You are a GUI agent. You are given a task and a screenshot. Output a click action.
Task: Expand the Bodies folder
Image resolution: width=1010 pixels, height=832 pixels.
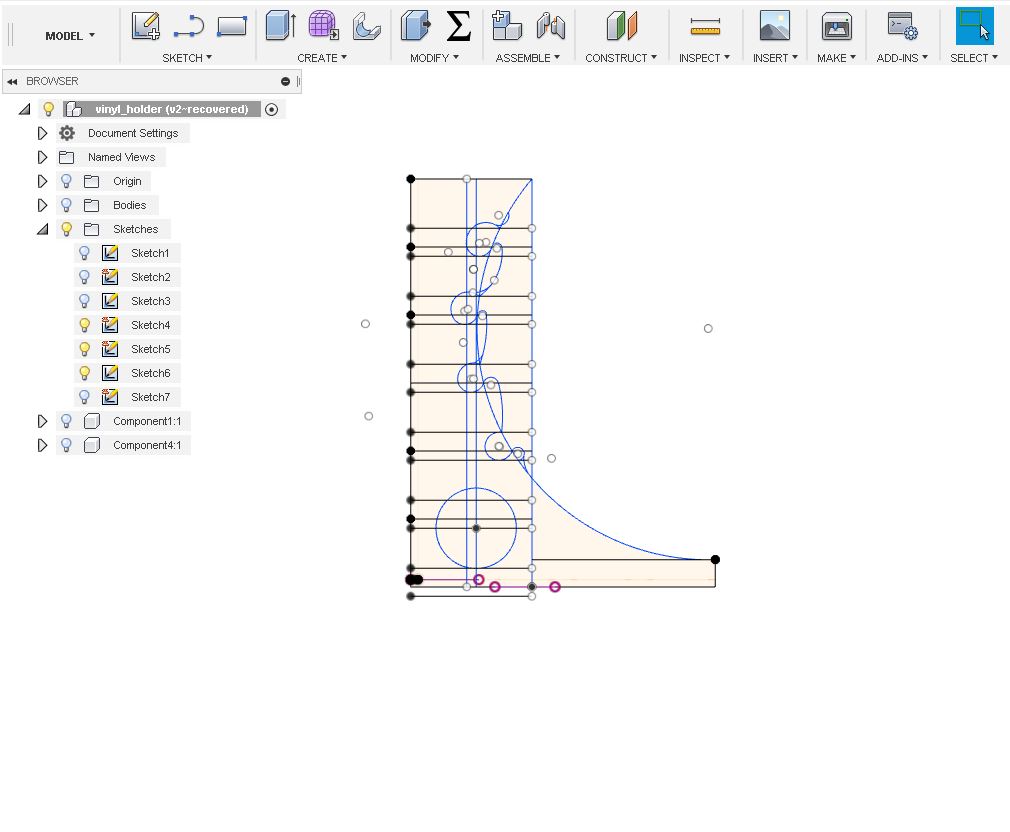pos(42,205)
